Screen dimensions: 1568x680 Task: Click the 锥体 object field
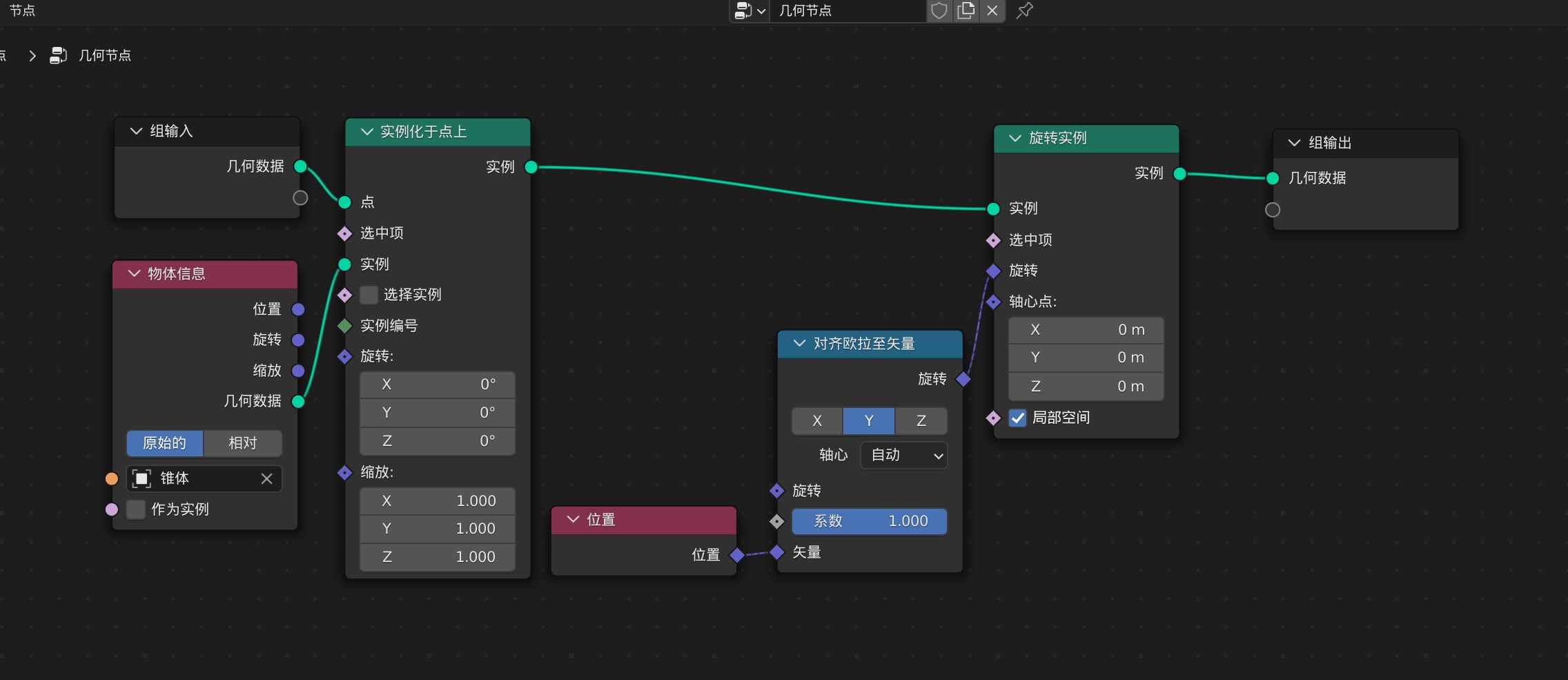(x=204, y=478)
